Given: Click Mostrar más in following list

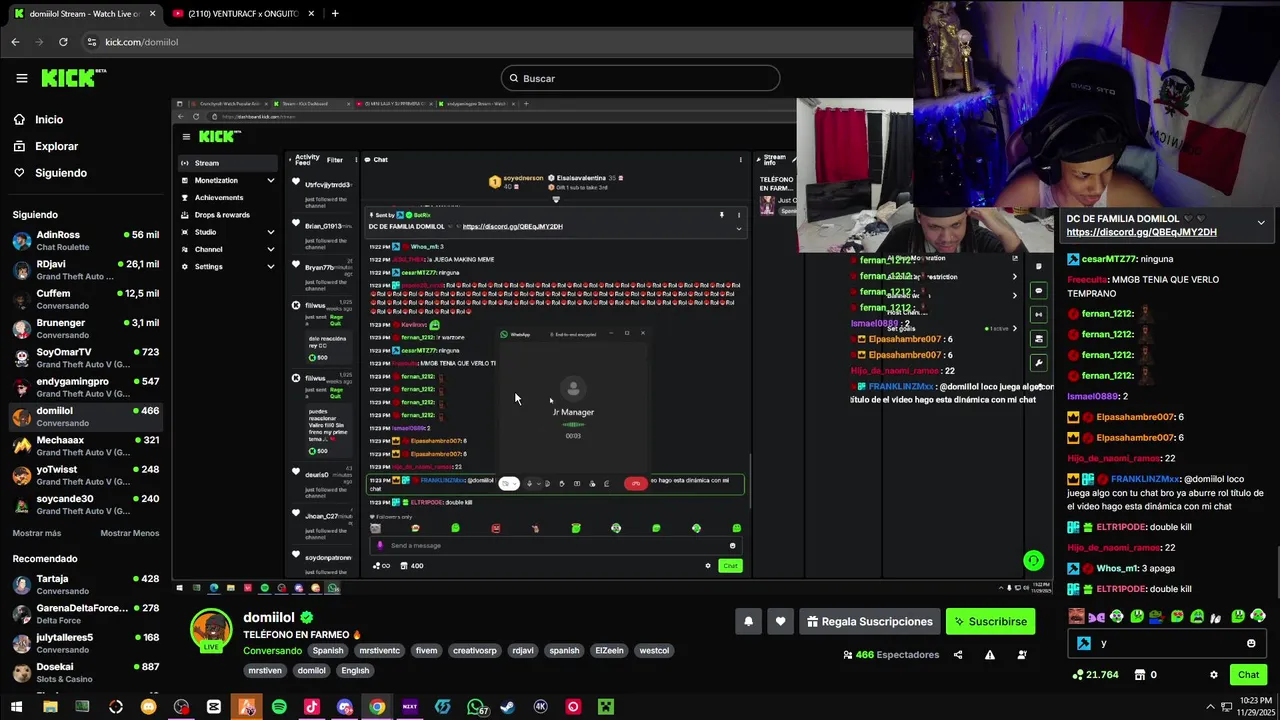Looking at the screenshot, I should (37, 533).
